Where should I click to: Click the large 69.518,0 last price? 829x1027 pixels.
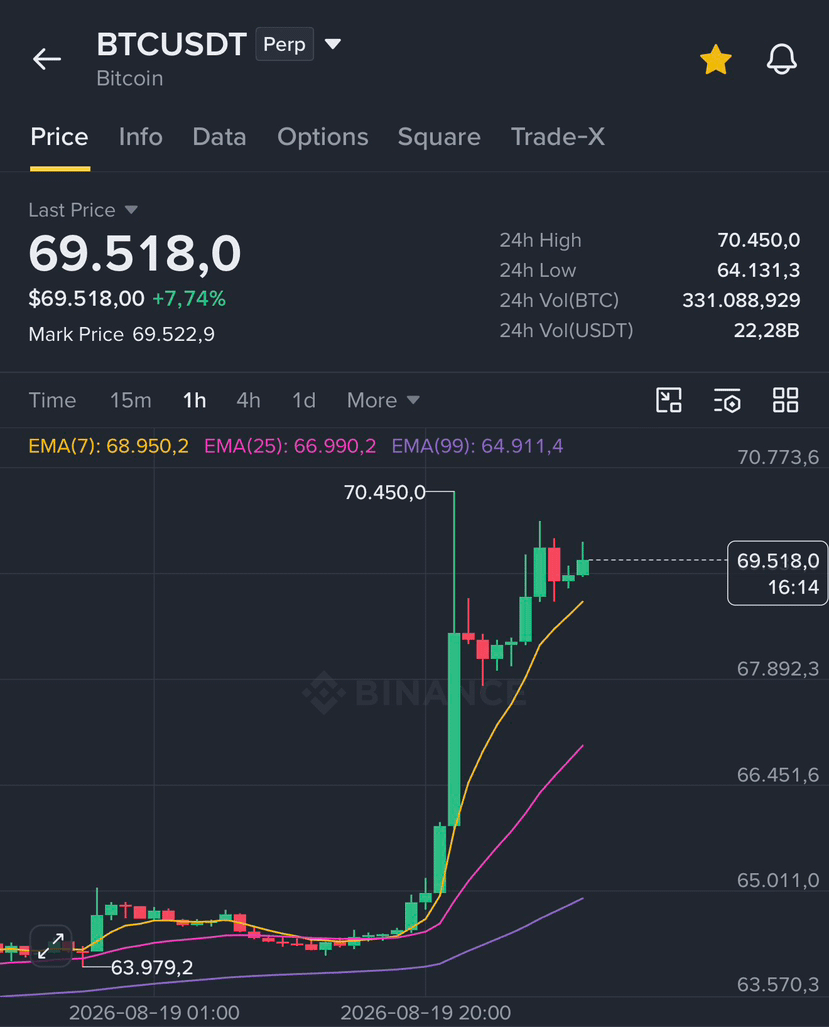pyautogui.click(x=135, y=253)
